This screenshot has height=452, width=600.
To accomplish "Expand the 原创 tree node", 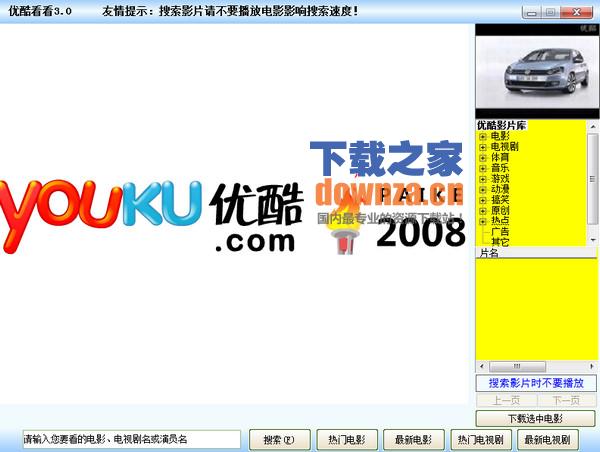I will pos(483,211).
